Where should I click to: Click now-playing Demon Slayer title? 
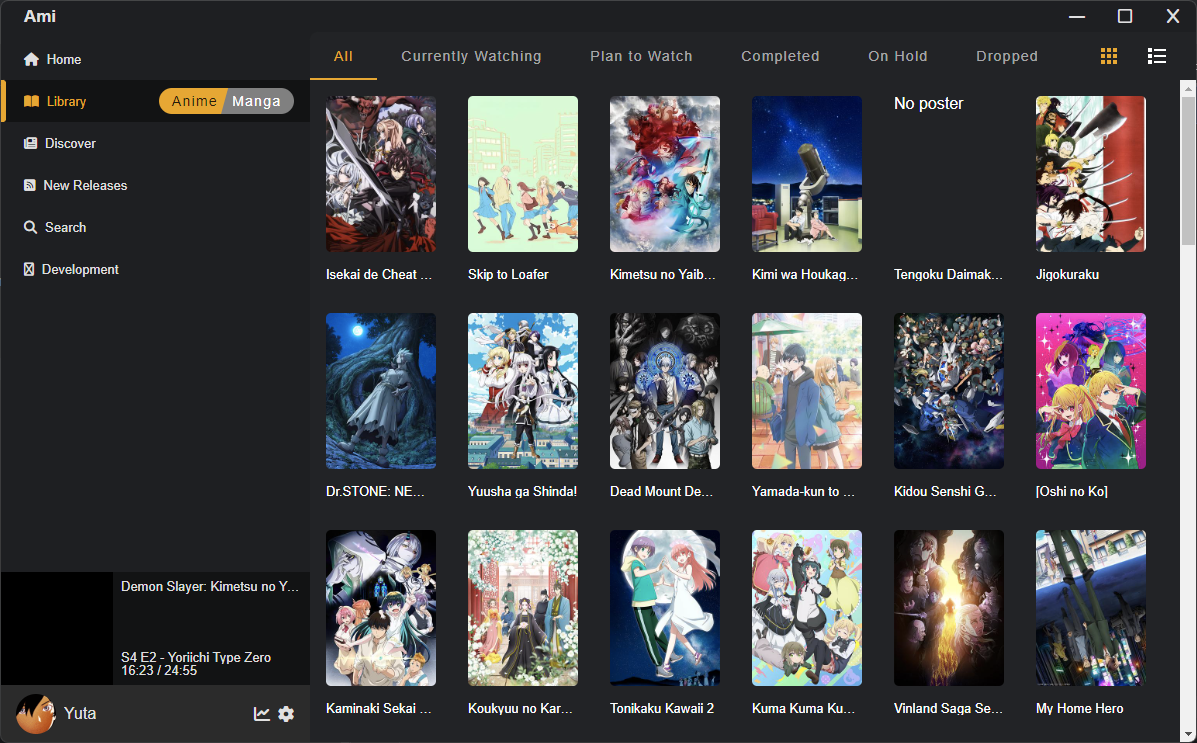tap(210, 586)
